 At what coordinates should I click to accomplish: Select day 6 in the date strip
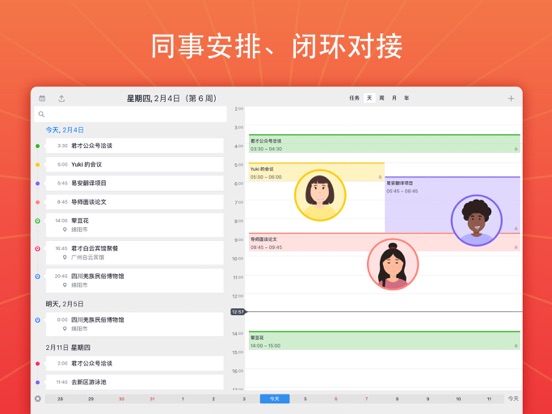point(336,399)
